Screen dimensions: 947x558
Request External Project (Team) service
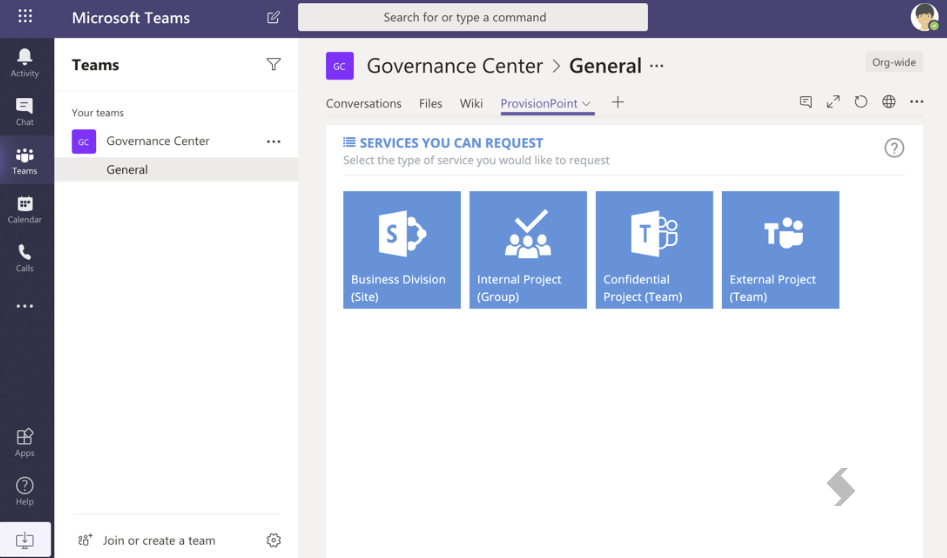click(x=780, y=250)
